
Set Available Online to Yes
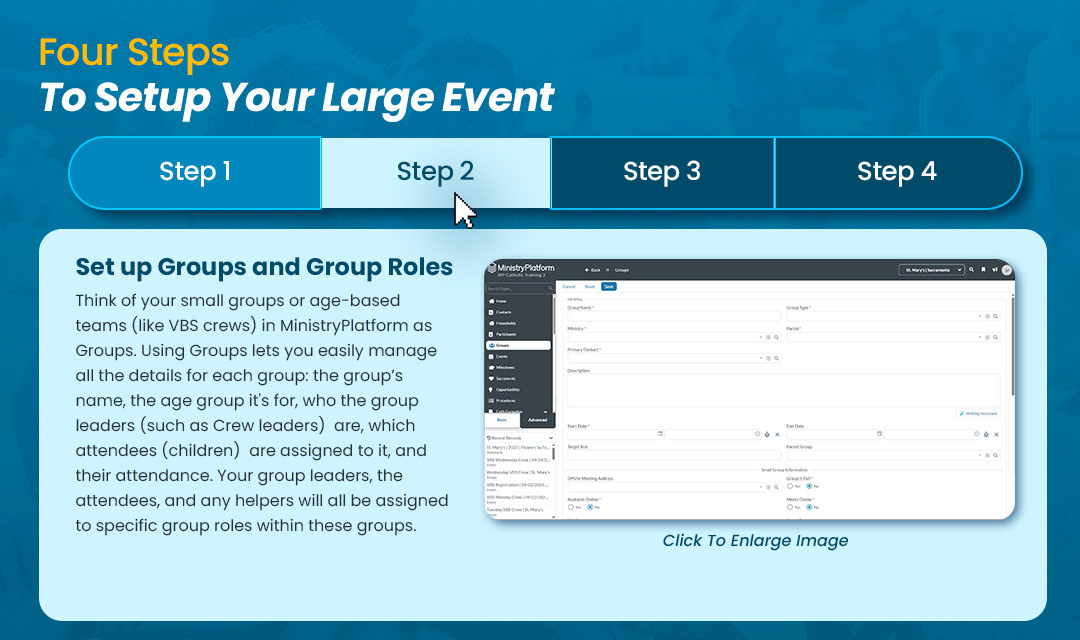571,506
